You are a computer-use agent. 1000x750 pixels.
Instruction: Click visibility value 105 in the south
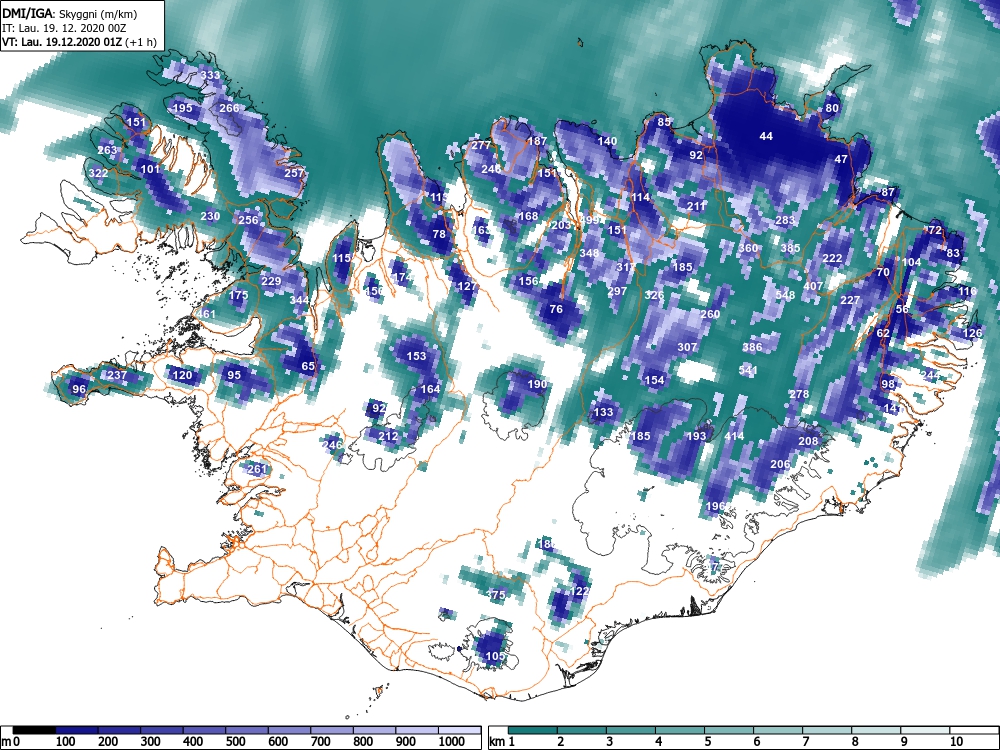point(496,656)
